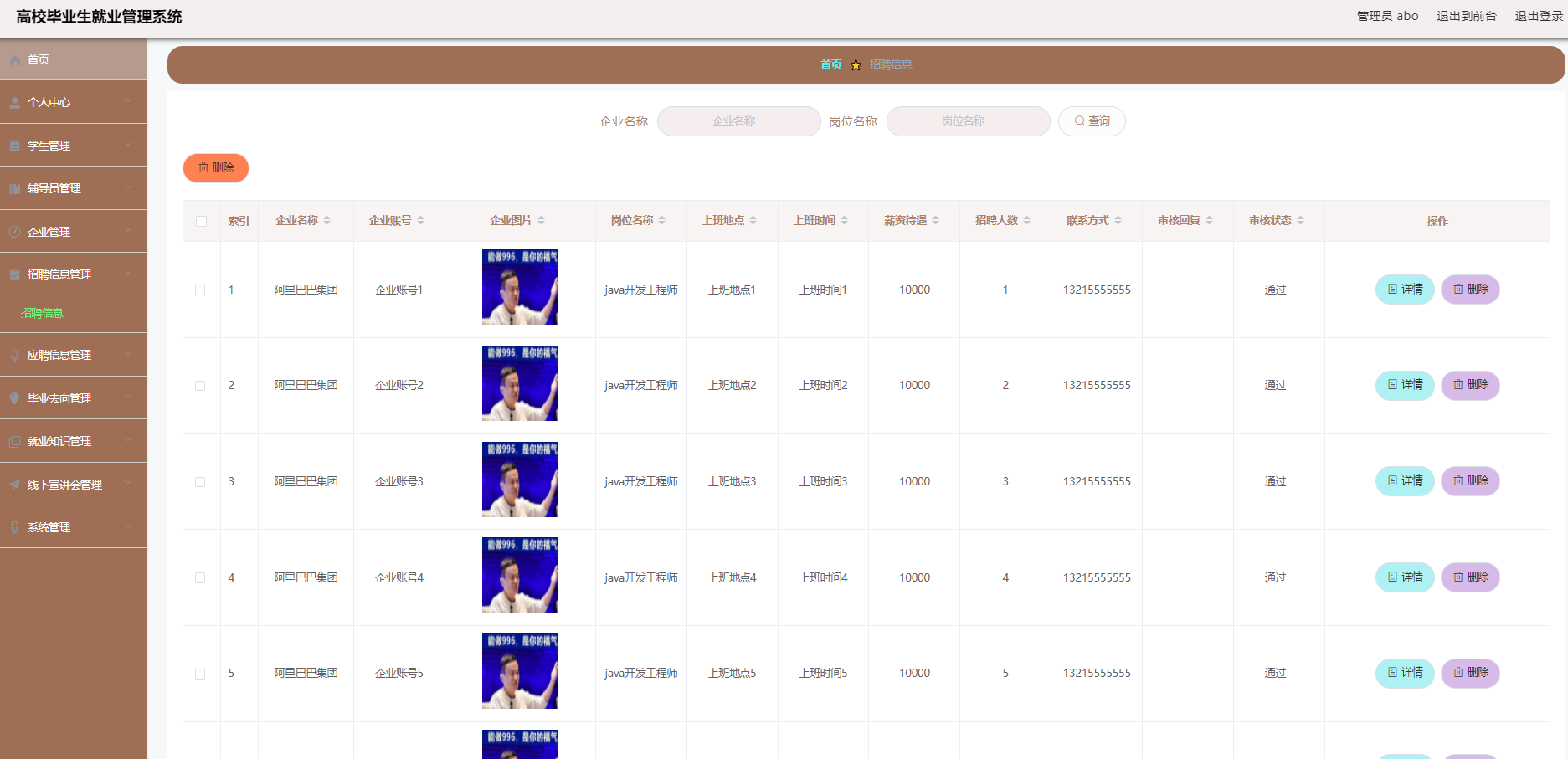Sort by 岗位名称 using its sort arrows
The image size is (1568, 759).
[x=662, y=221]
